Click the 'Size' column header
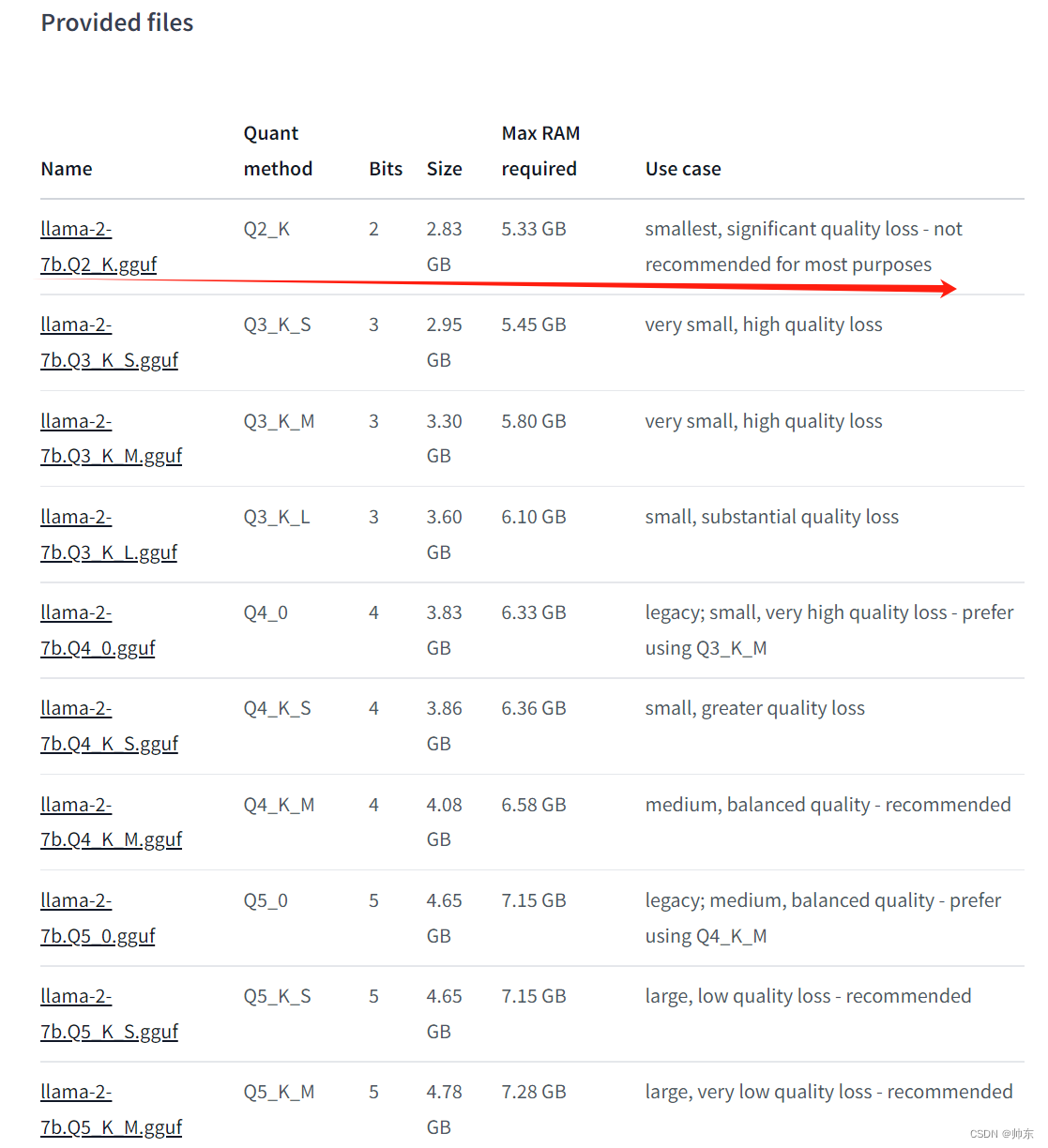This screenshot has height=1148, width=1048. click(444, 169)
